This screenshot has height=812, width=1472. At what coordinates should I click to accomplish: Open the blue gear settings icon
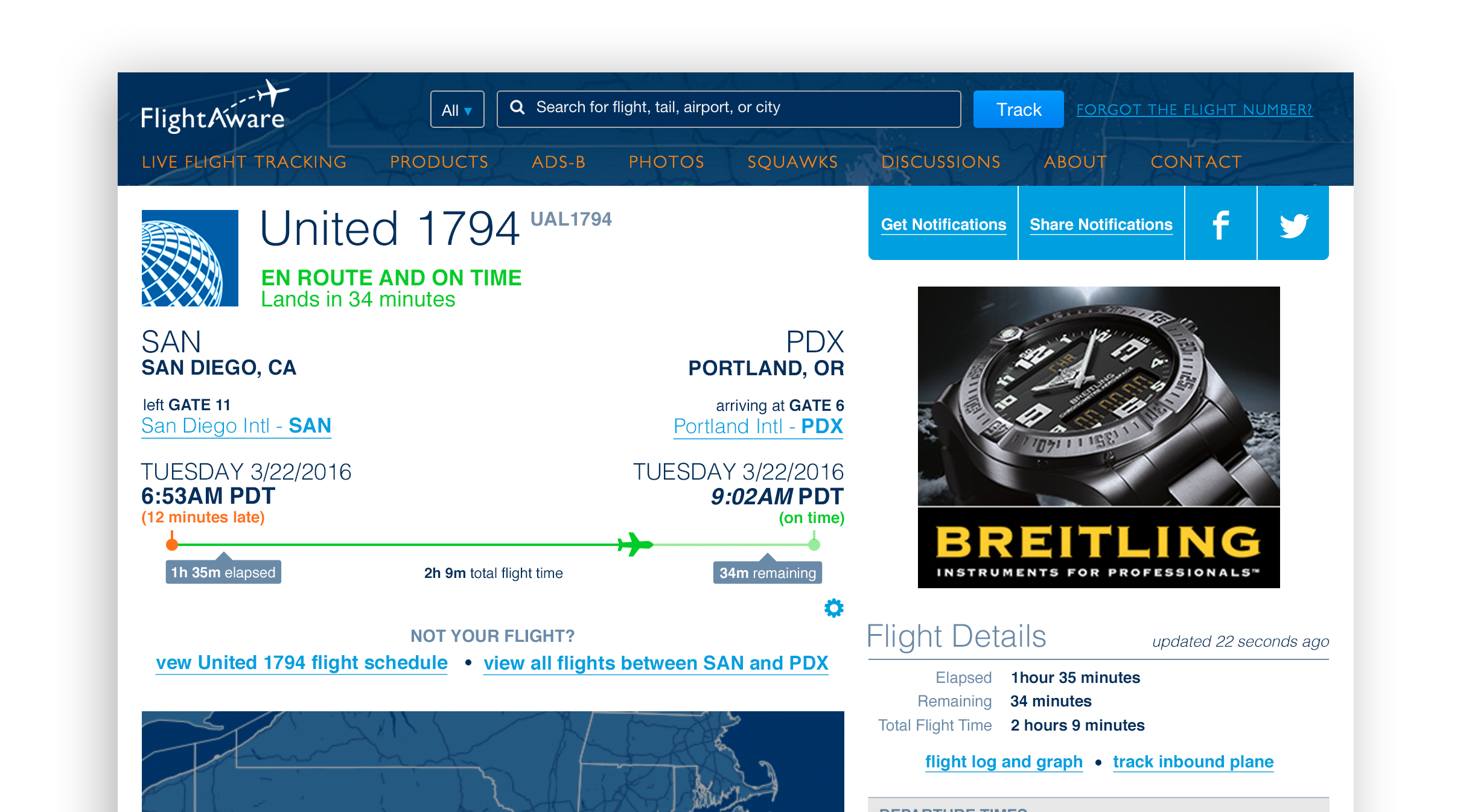[x=833, y=608]
